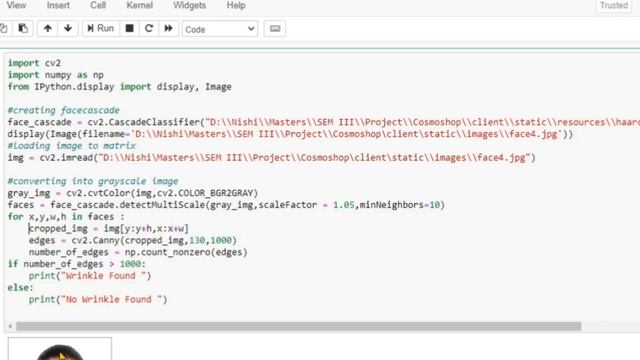Image resolution: width=640 pixels, height=360 pixels.
Task: Click on 'import cv2' line
Action: pyautogui.click(x=34, y=63)
